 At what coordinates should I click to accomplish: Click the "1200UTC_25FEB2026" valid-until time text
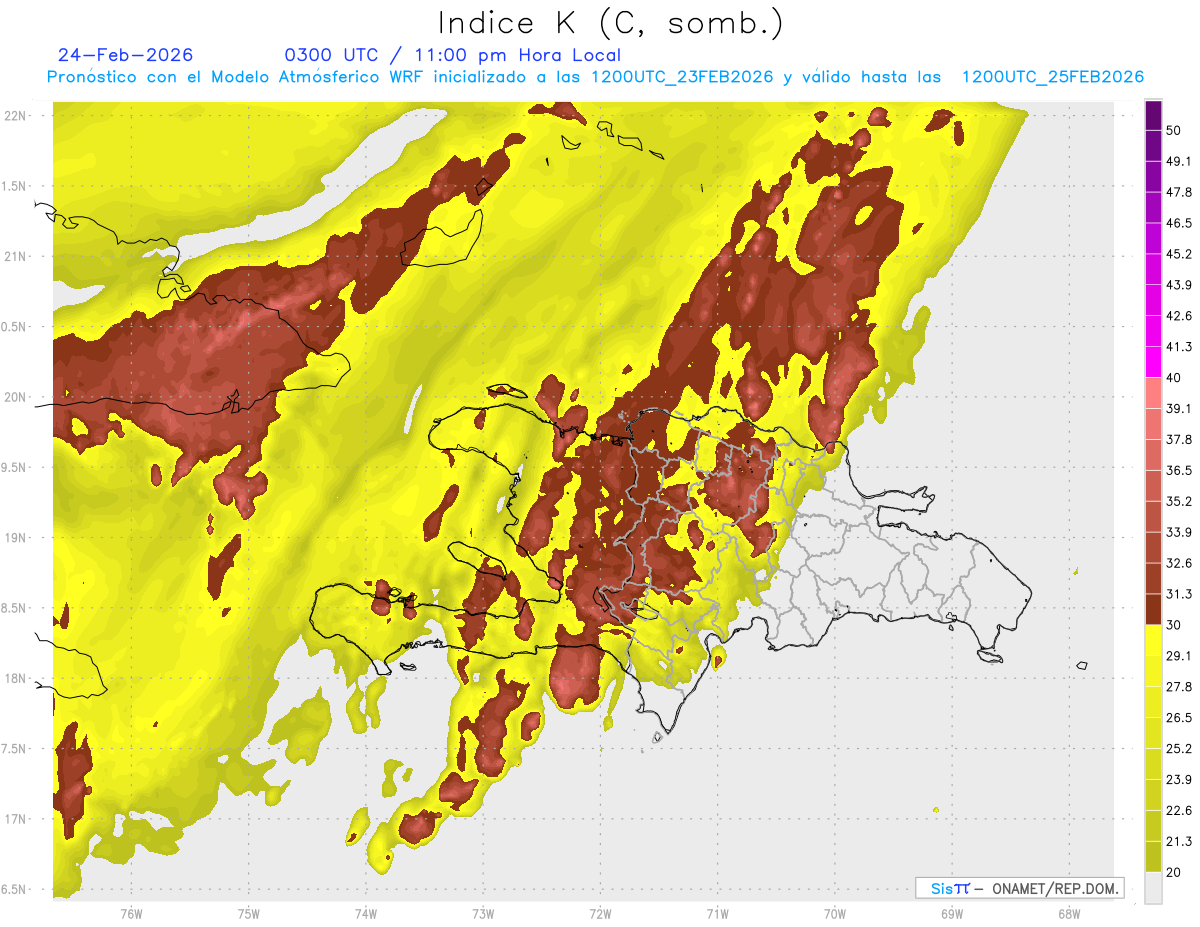pos(1052,78)
